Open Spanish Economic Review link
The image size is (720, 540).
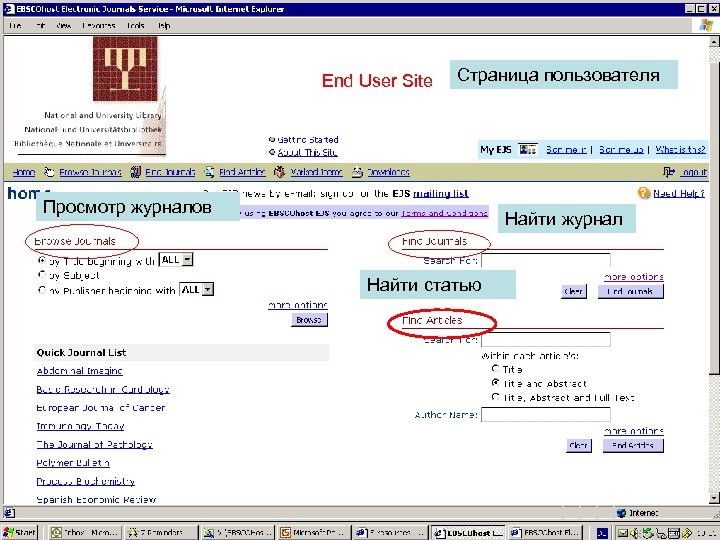[x=96, y=499]
